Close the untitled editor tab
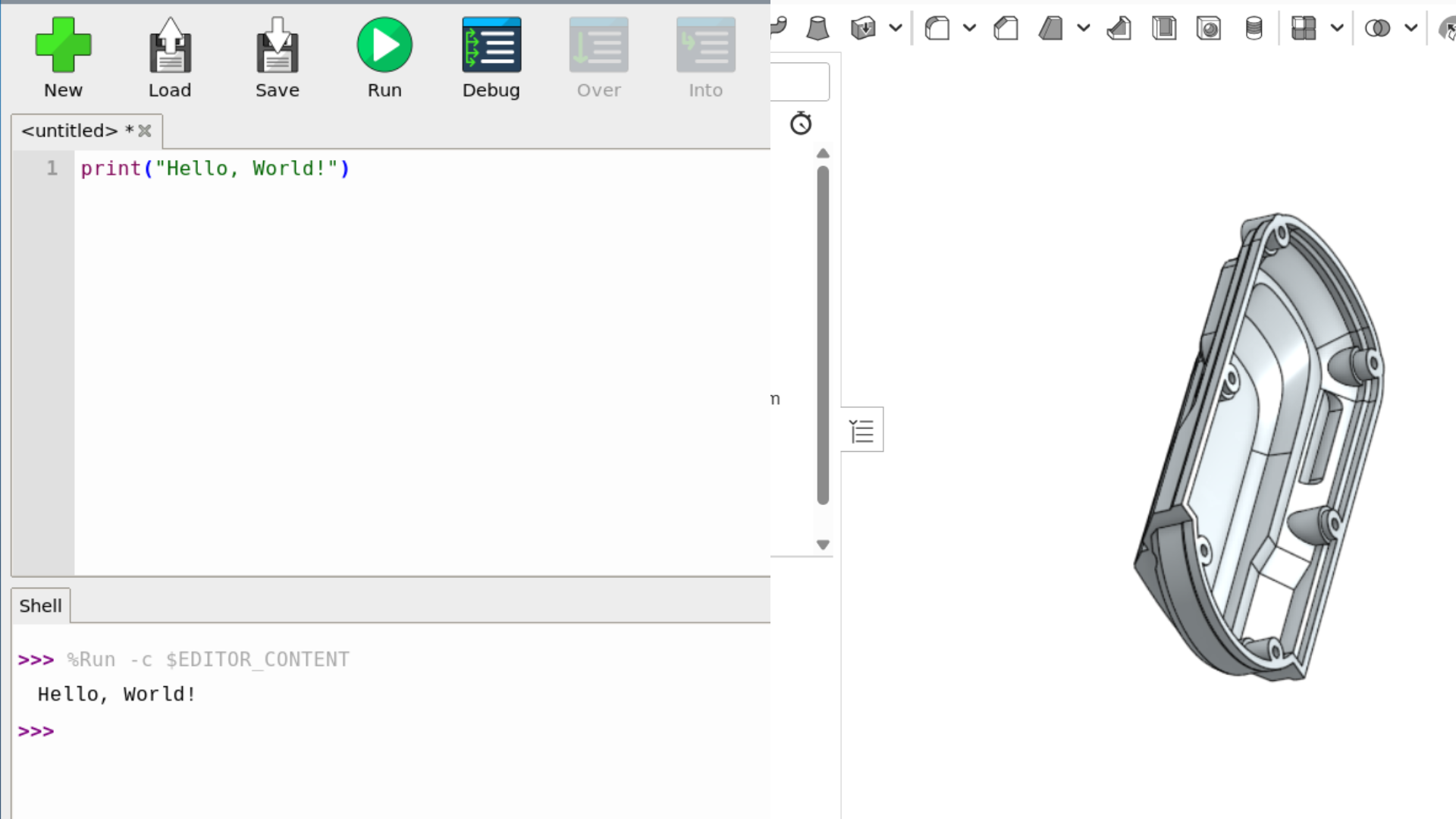Viewport: 1456px width, 819px height. (x=145, y=131)
